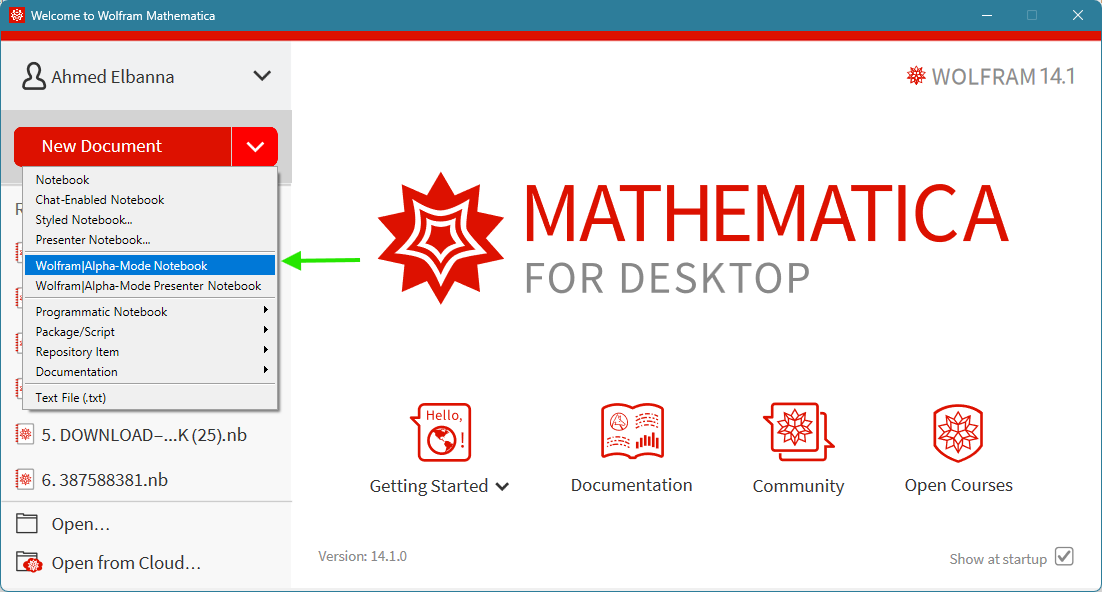Click Open... to browse files
The image size is (1102, 592).
point(80,525)
